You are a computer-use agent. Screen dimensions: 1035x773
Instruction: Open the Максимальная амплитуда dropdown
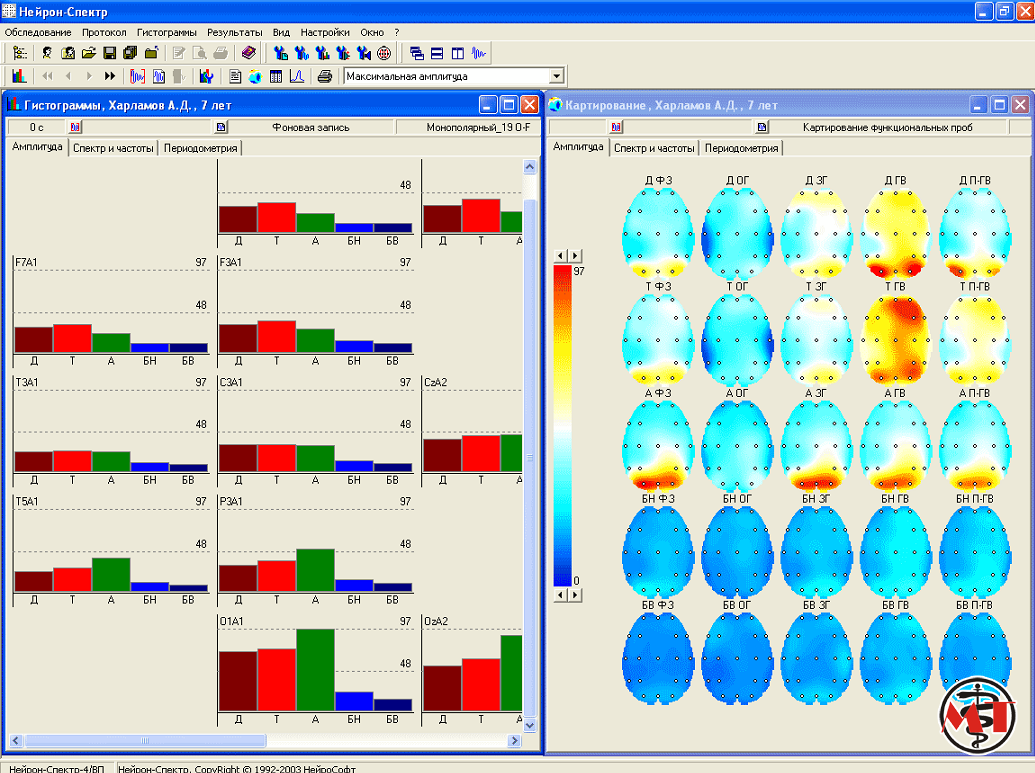click(556, 76)
